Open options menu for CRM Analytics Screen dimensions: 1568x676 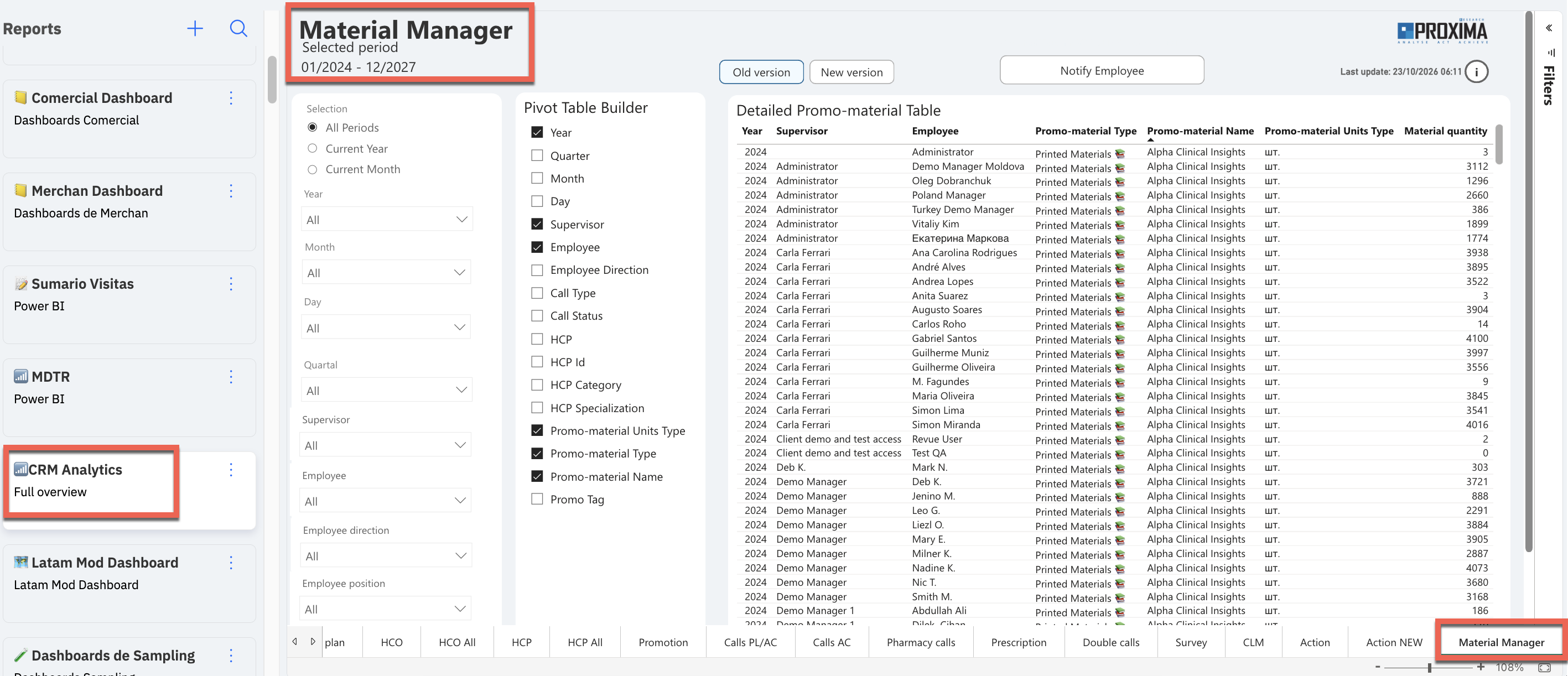coord(231,470)
